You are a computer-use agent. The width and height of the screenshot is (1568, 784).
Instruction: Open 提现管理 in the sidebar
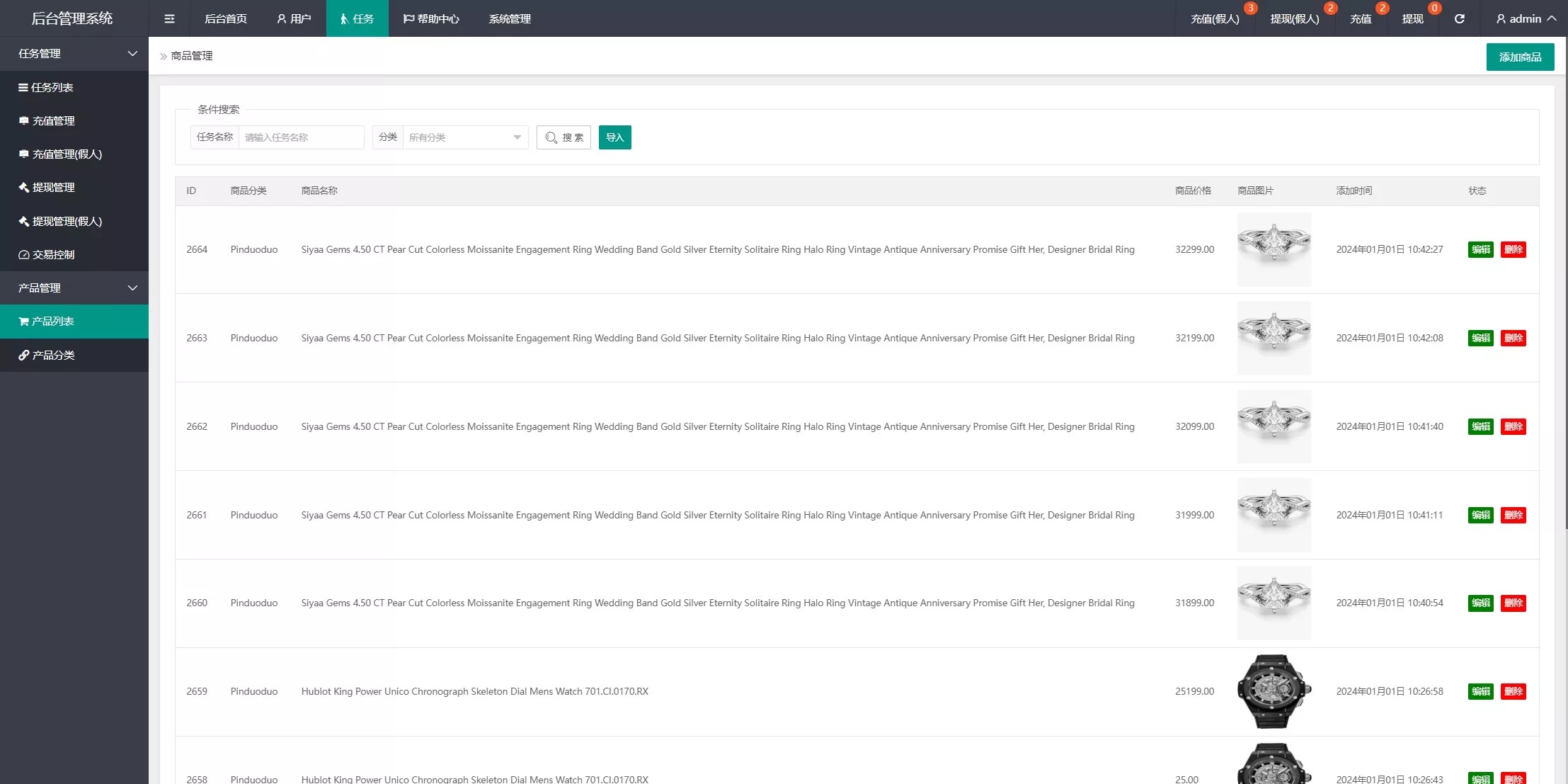pyautogui.click(x=53, y=188)
